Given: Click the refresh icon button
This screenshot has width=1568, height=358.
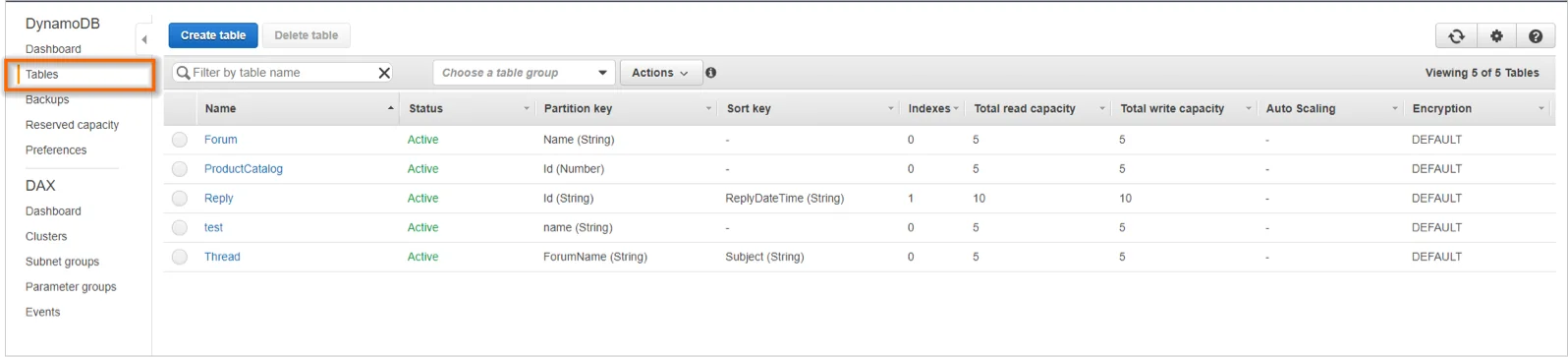Looking at the screenshot, I should pos(1456,36).
